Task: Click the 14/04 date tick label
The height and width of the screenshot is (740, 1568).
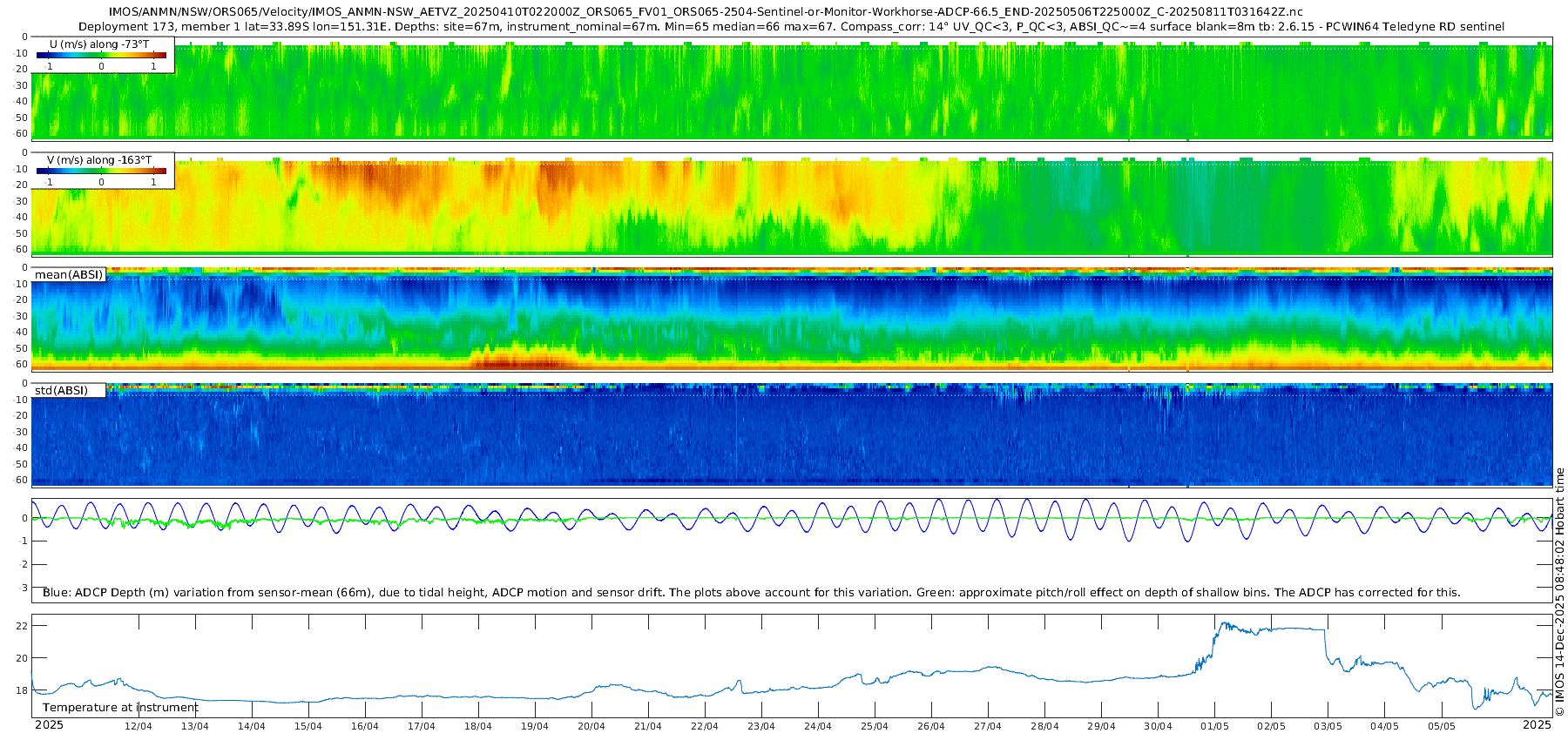Action: click(x=252, y=726)
